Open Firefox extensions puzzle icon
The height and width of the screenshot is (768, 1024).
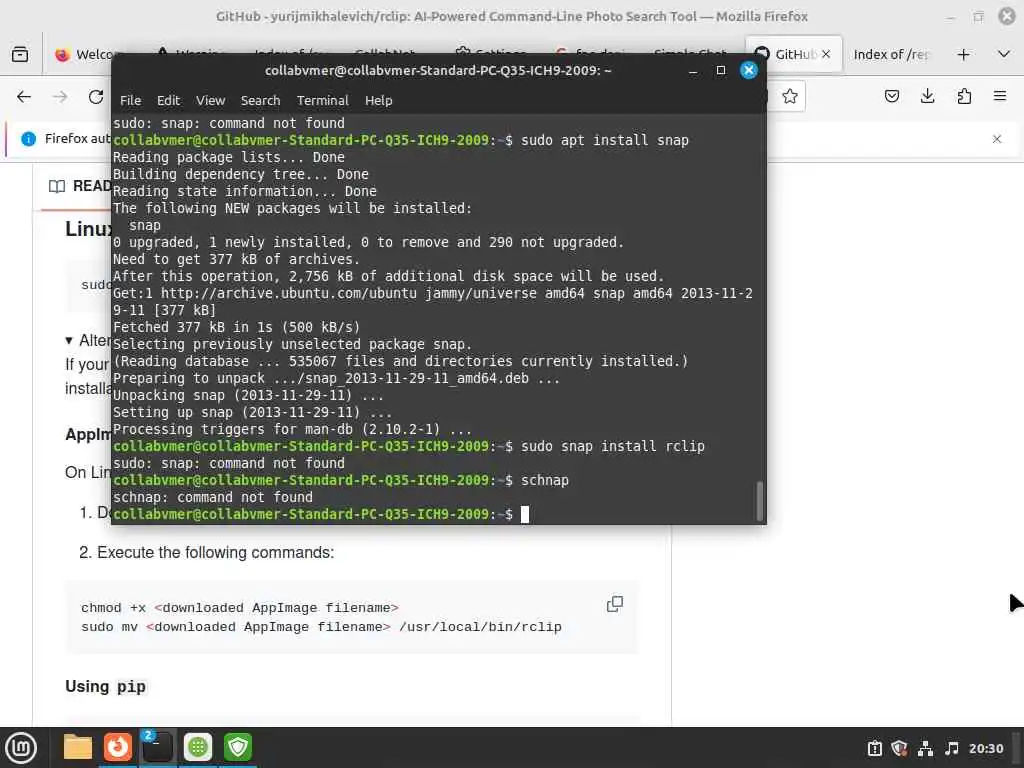click(x=964, y=97)
